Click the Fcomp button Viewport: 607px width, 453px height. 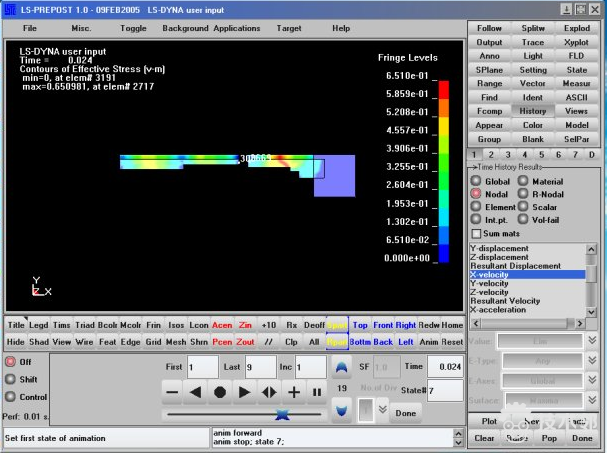pyautogui.click(x=489, y=111)
